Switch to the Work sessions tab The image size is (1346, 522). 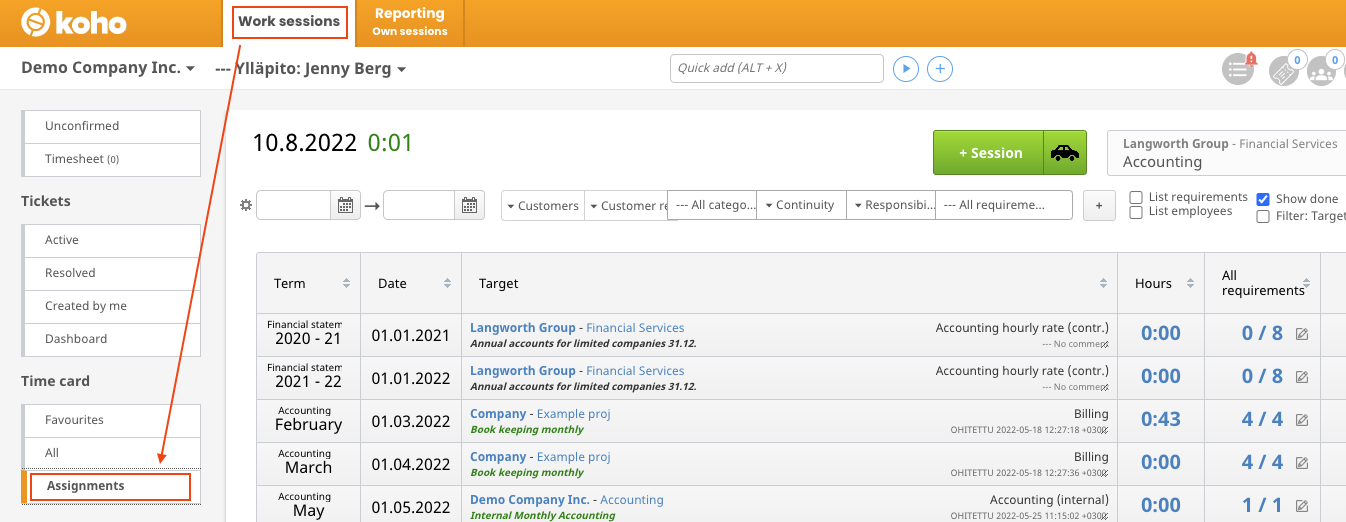289,21
